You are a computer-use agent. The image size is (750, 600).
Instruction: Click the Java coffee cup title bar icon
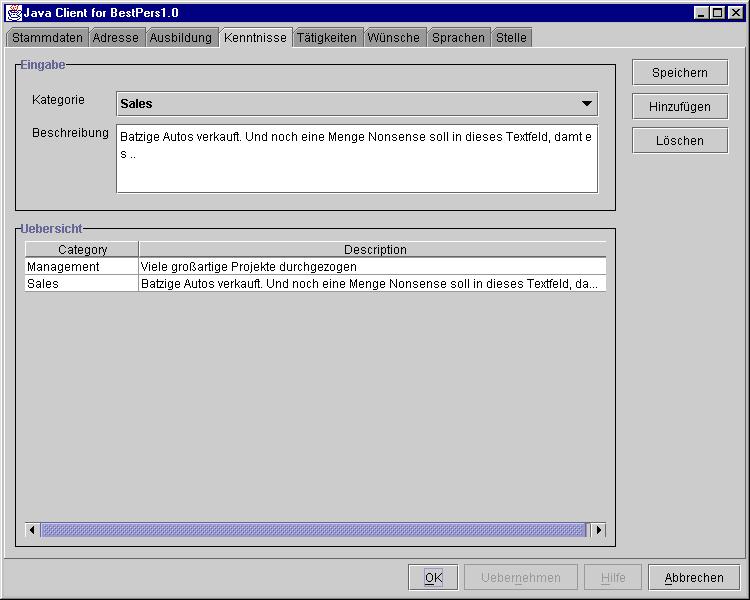(13, 12)
